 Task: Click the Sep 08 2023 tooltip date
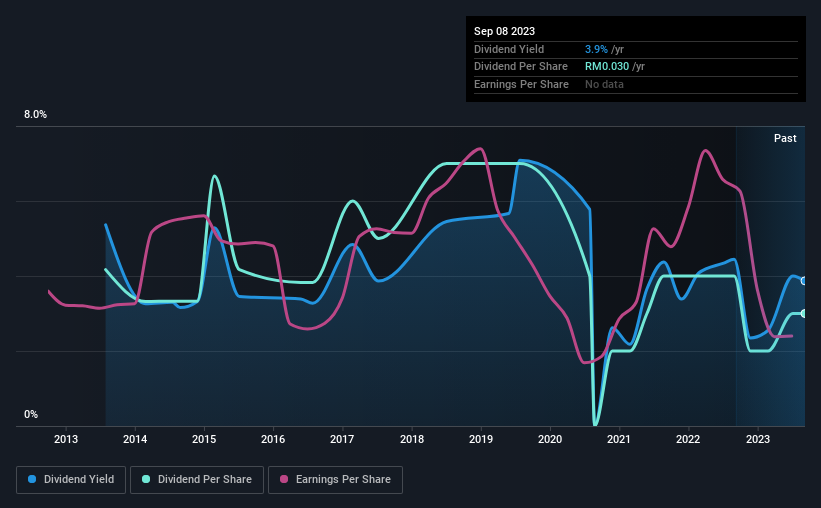(504, 31)
